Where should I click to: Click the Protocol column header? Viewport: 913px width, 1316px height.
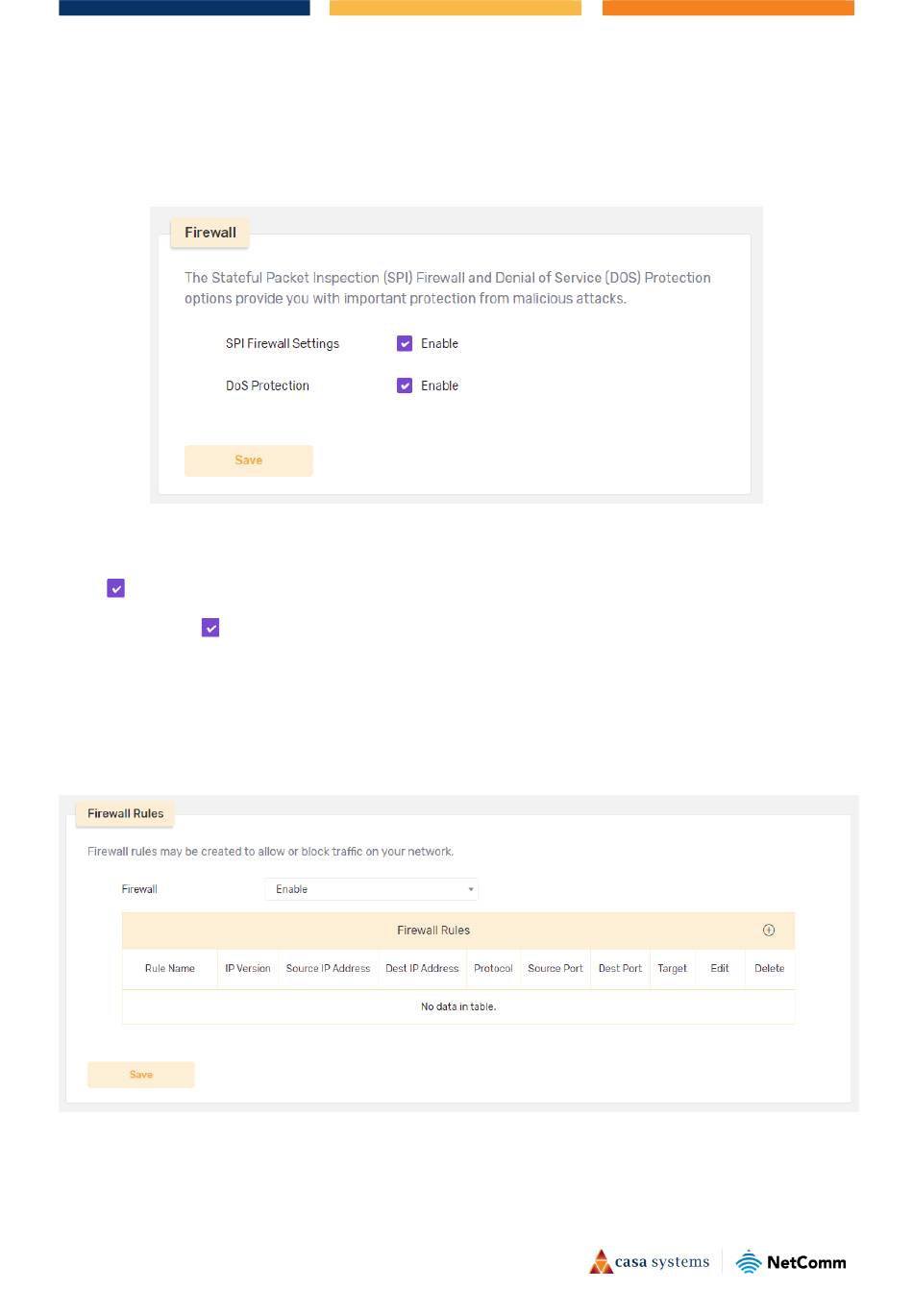point(493,968)
